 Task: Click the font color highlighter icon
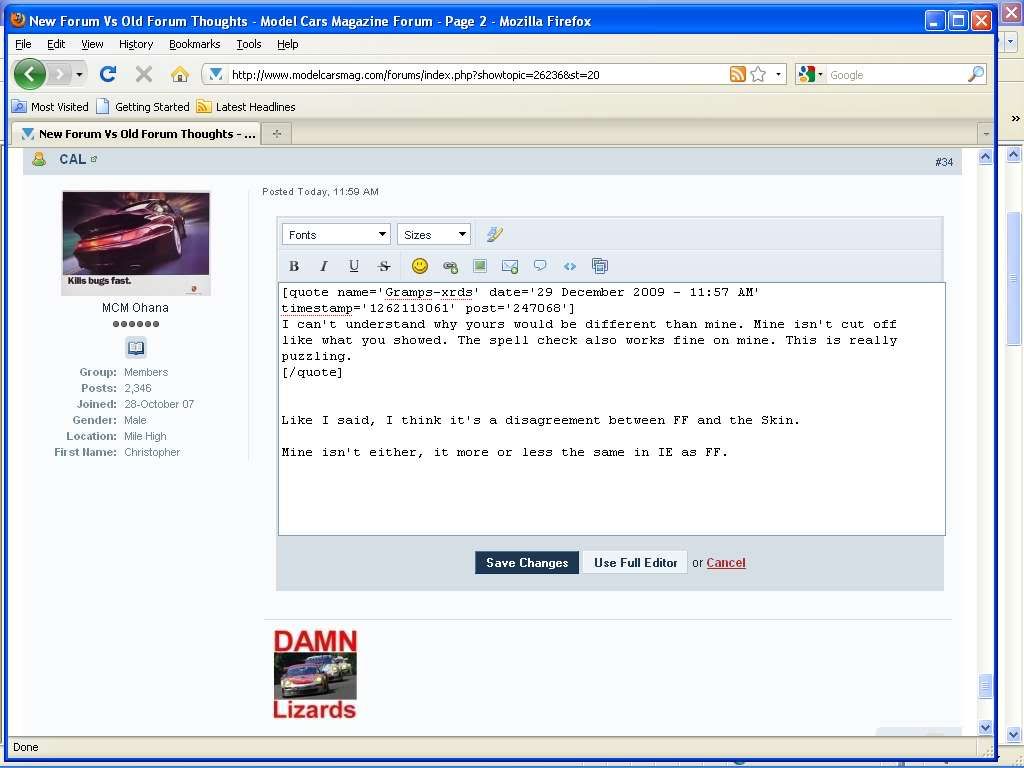(494, 235)
